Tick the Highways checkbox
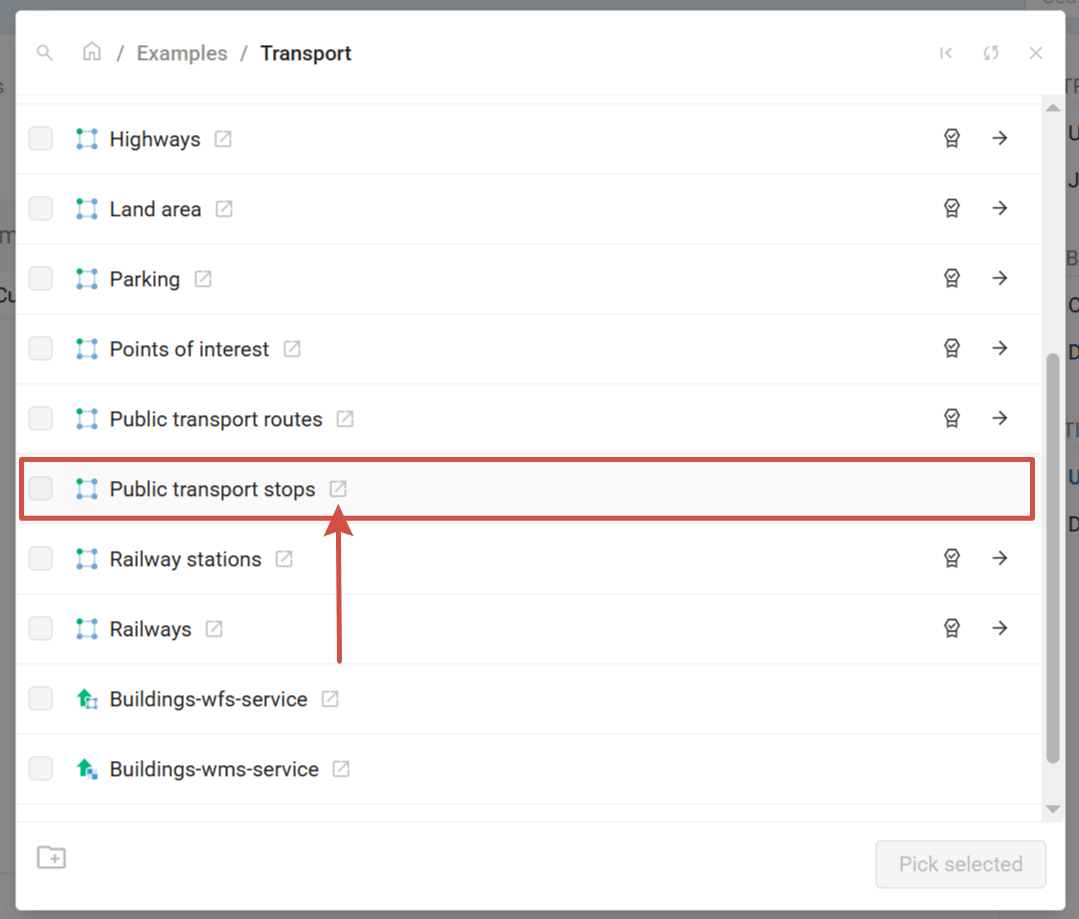1079x919 pixels. pyautogui.click(x=40, y=139)
